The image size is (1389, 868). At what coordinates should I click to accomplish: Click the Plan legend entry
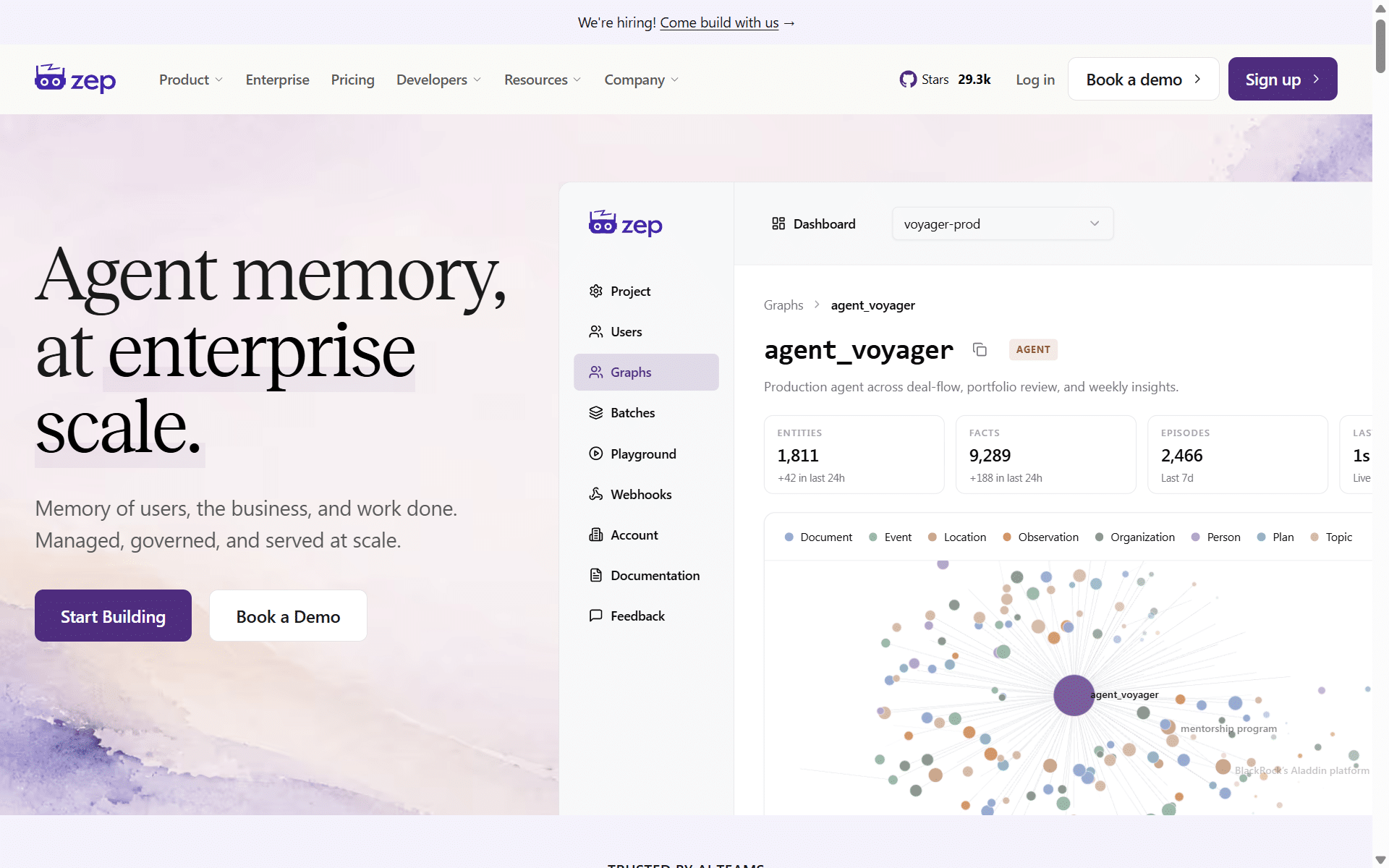(x=1275, y=537)
